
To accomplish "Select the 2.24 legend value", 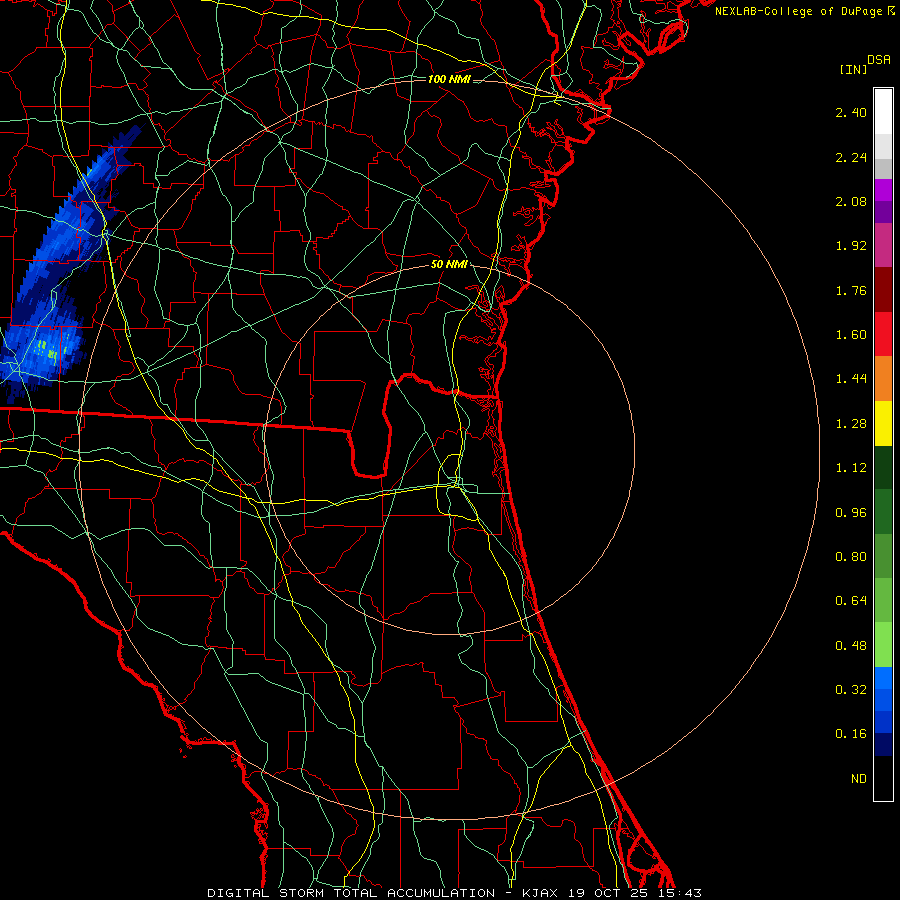I will [x=851, y=157].
